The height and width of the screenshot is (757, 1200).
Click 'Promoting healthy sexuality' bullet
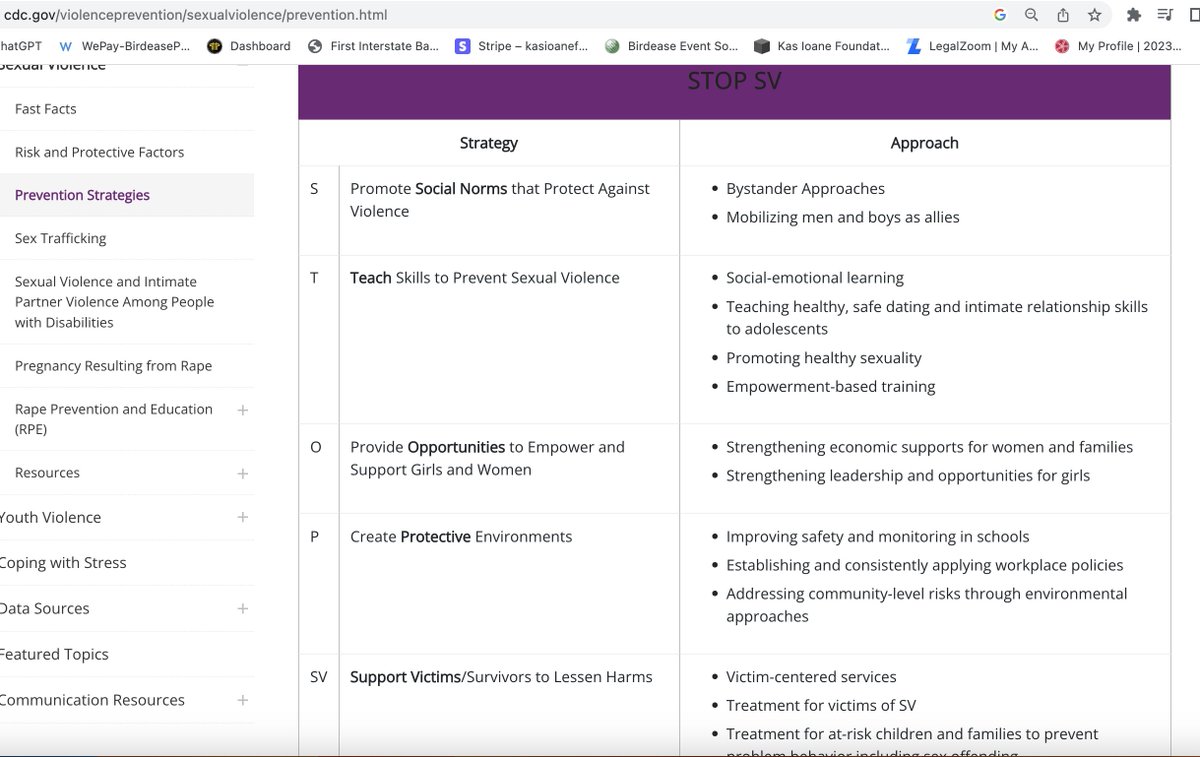point(824,358)
